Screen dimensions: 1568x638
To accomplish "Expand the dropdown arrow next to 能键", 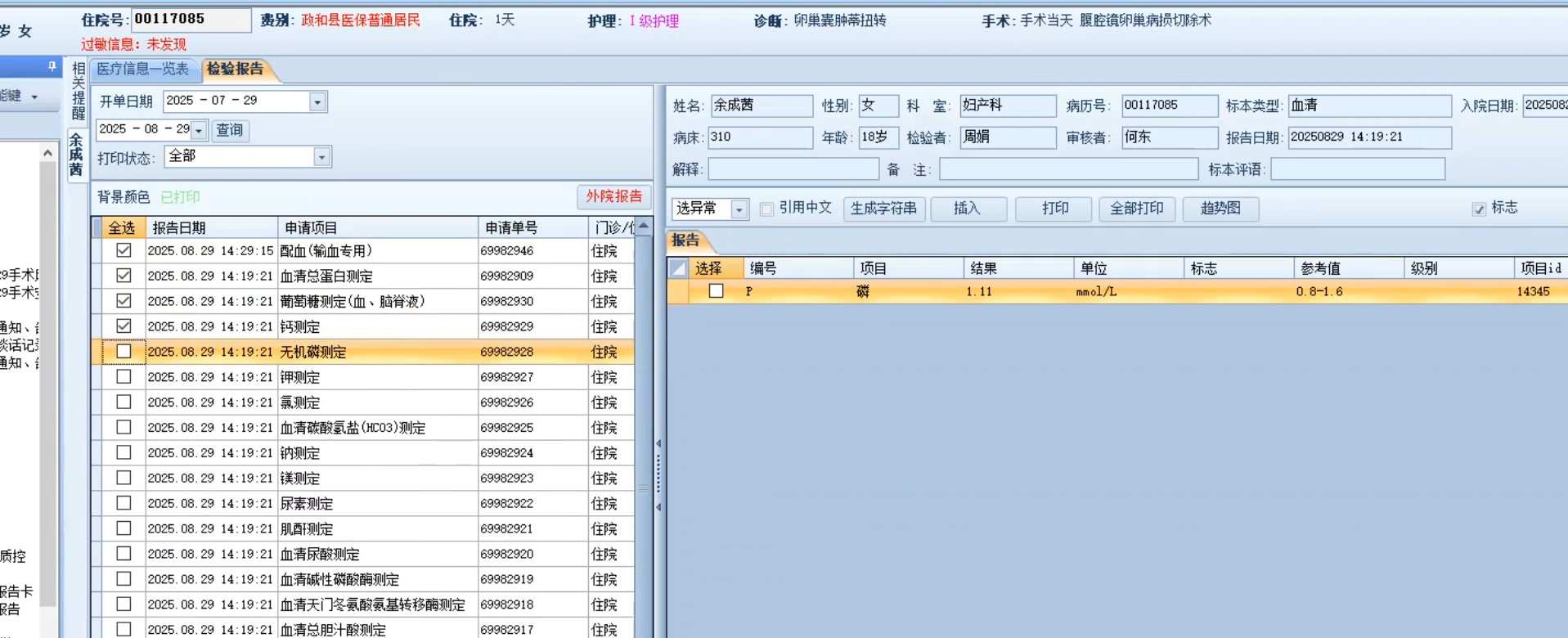I will 34,97.
